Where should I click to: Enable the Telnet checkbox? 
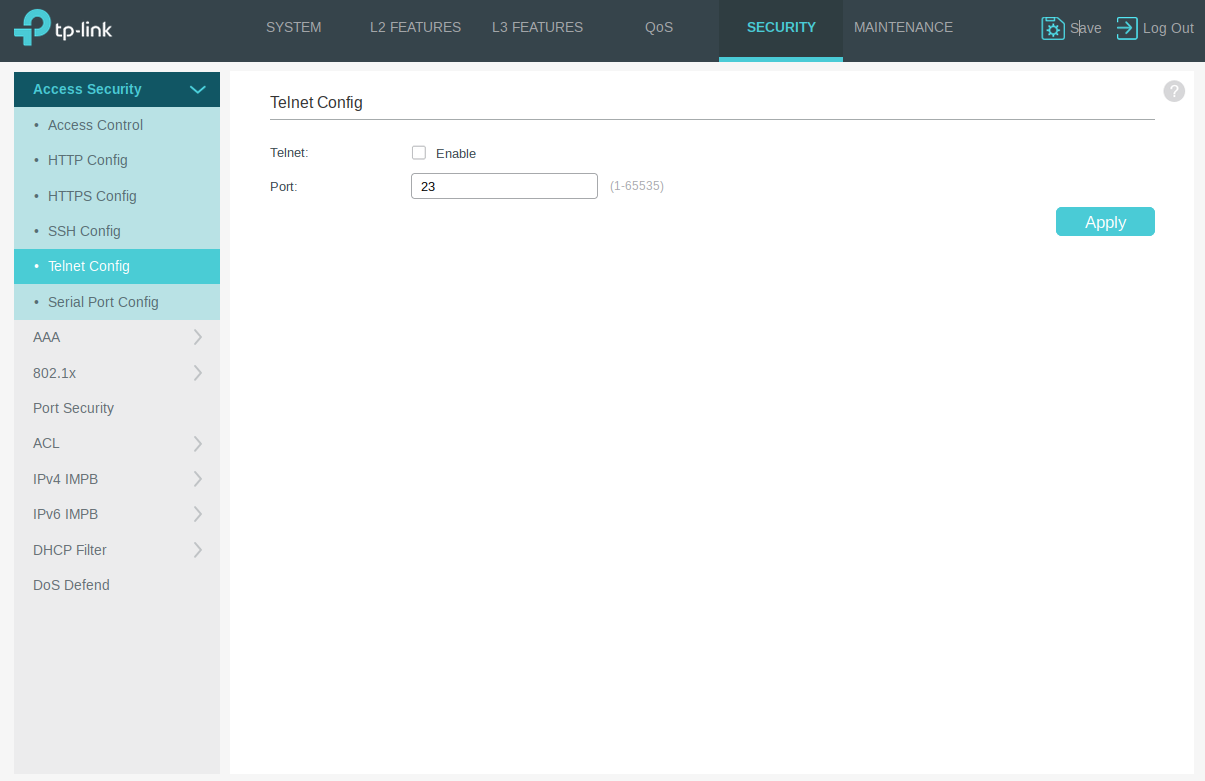419,153
